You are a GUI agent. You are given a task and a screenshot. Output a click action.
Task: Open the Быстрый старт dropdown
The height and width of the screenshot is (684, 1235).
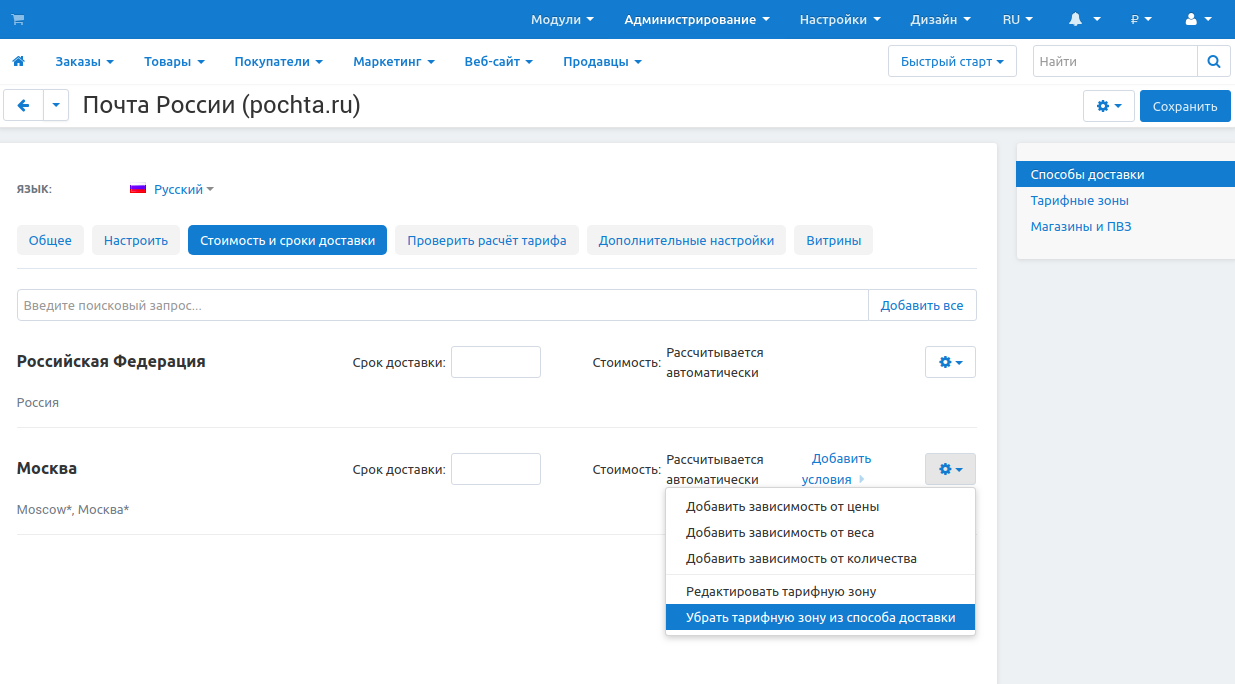pyautogui.click(x=952, y=62)
